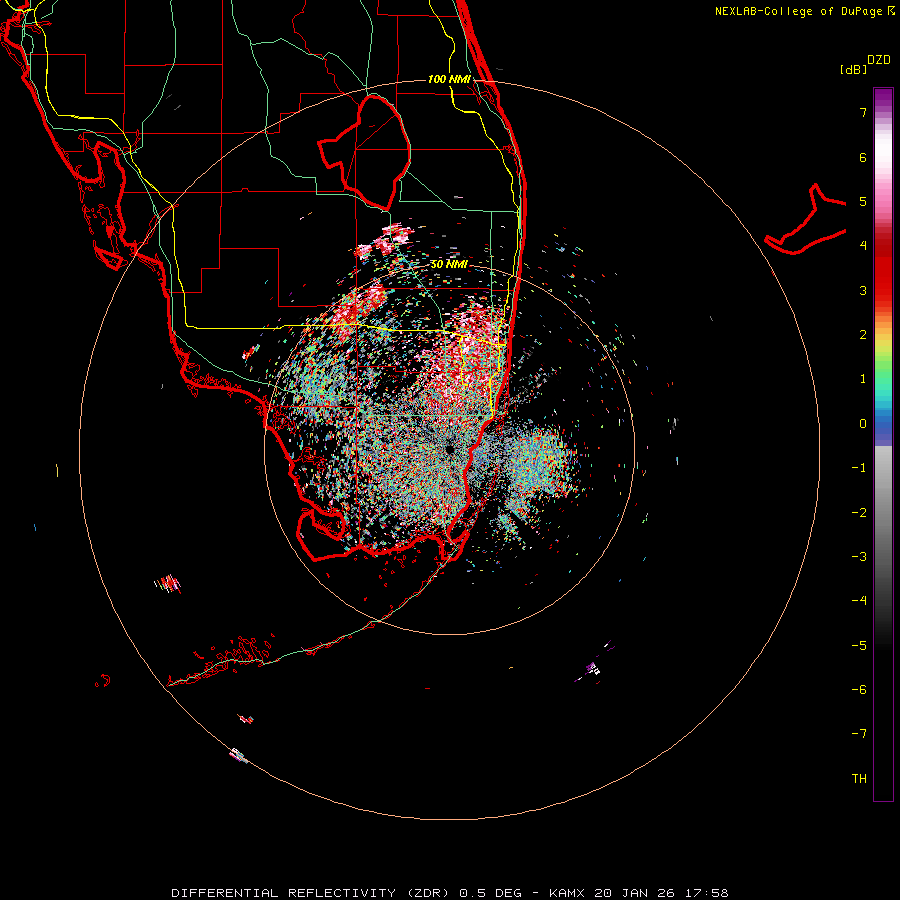Click the 3 value on the color scale

click(863, 290)
